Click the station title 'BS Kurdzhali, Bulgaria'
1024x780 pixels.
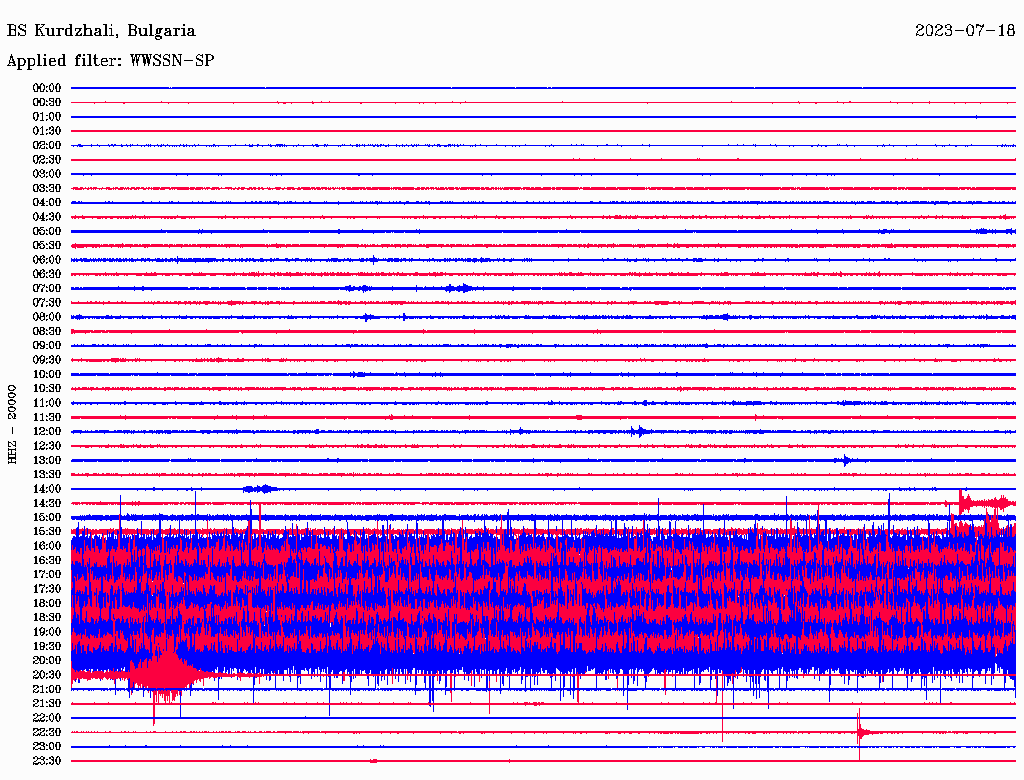coord(101,31)
